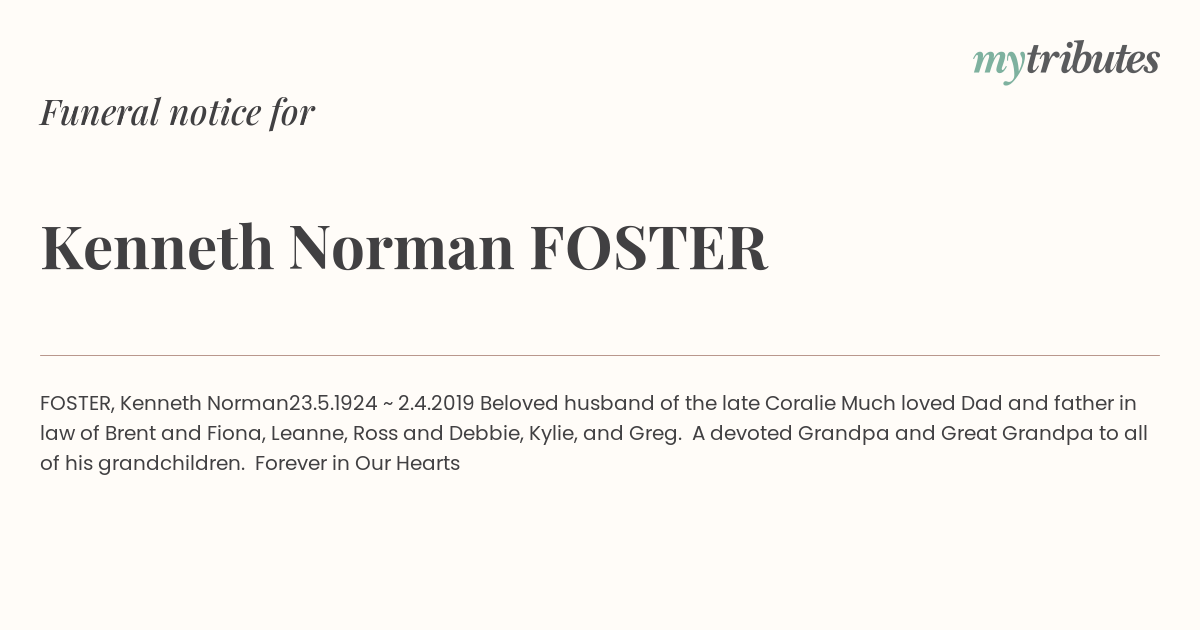The image size is (1200, 630).
Task: Click the word "Norman" in the title
Action: click(401, 247)
